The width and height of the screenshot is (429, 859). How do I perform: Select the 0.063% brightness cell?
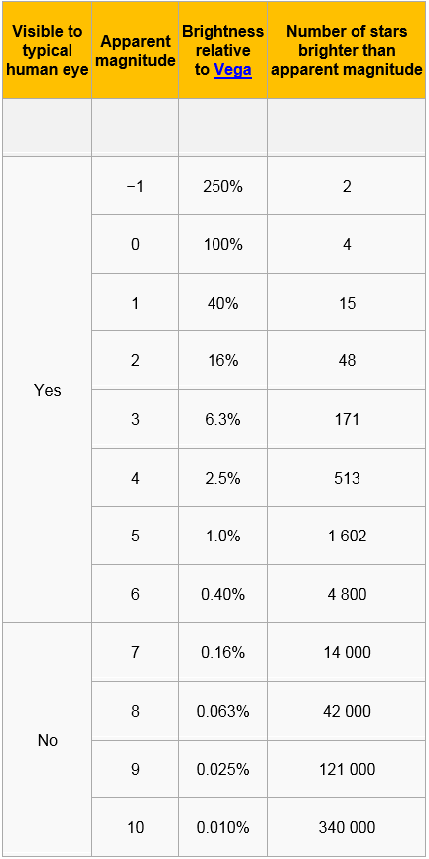[223, 711]
